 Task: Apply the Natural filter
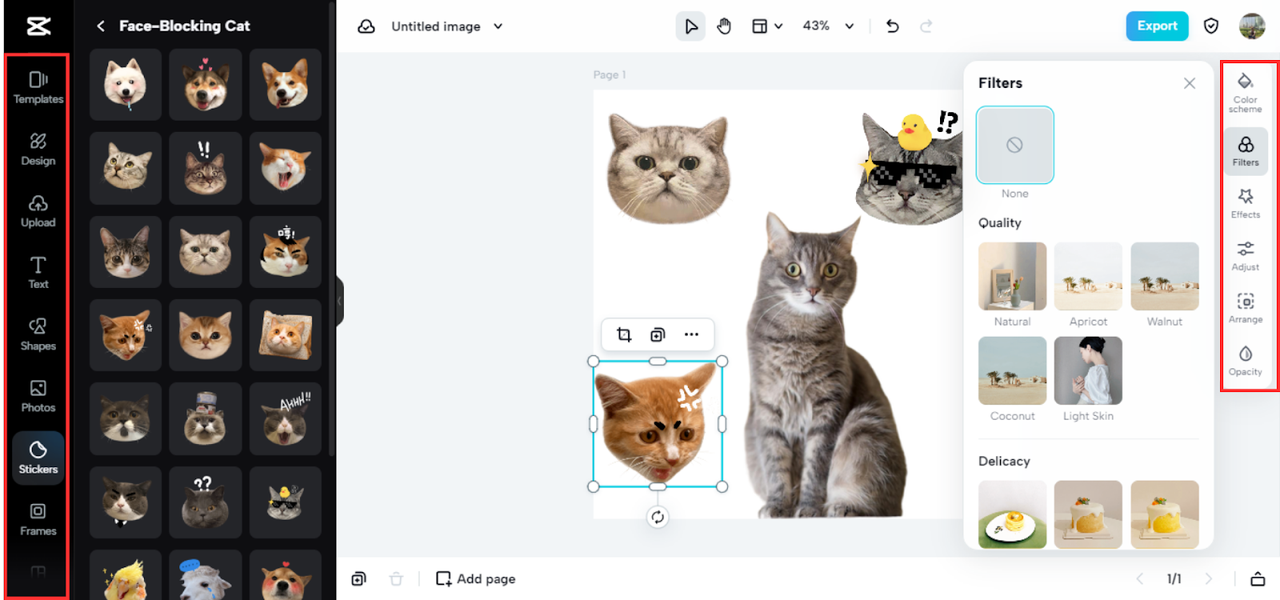[1012, 276]
